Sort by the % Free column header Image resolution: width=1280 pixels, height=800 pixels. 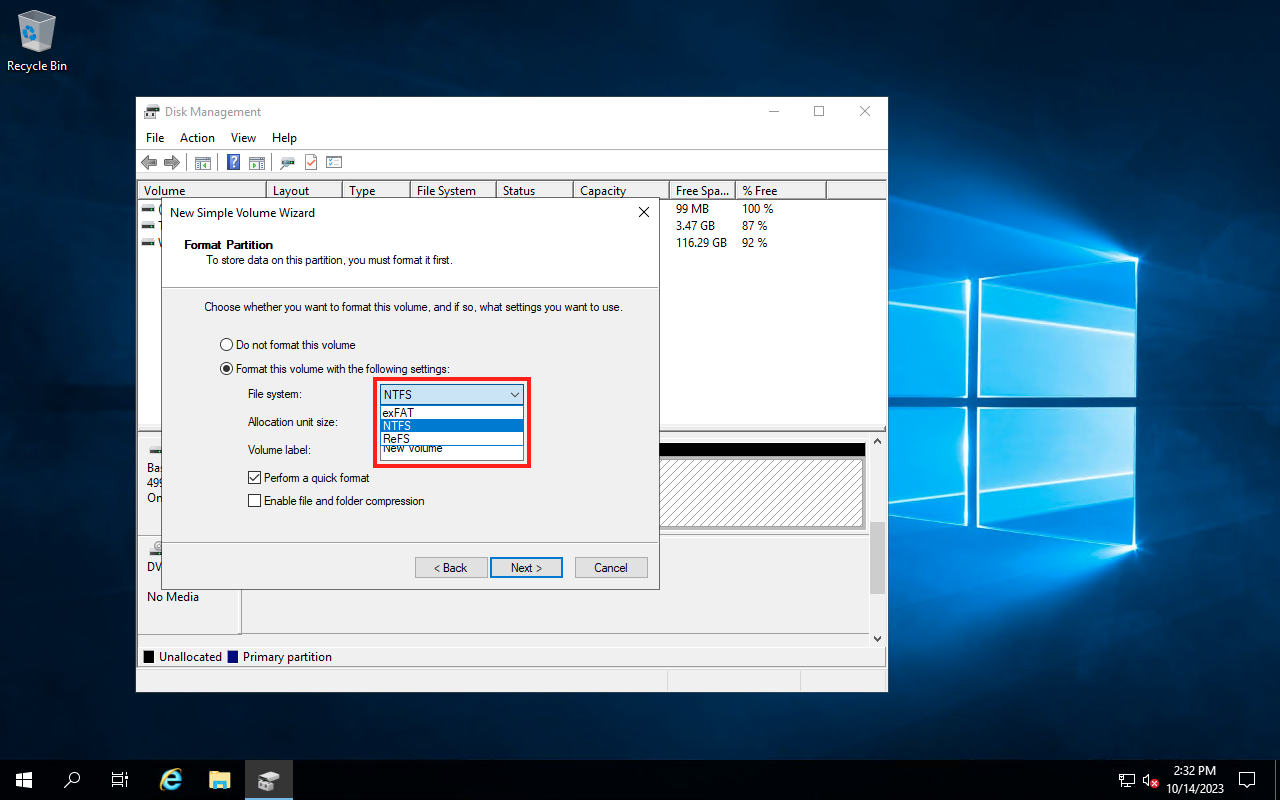click(x=781, y=190)
